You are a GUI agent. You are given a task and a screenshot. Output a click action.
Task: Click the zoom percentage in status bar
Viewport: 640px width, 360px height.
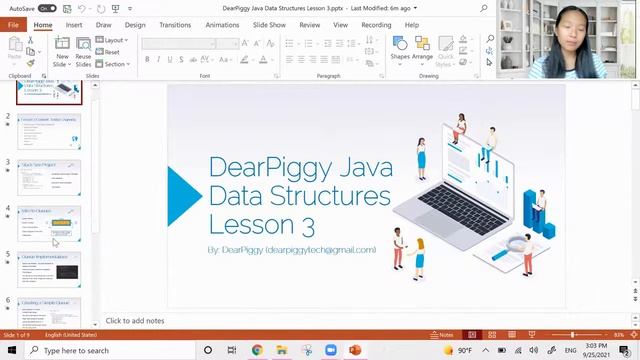point(619,335)
